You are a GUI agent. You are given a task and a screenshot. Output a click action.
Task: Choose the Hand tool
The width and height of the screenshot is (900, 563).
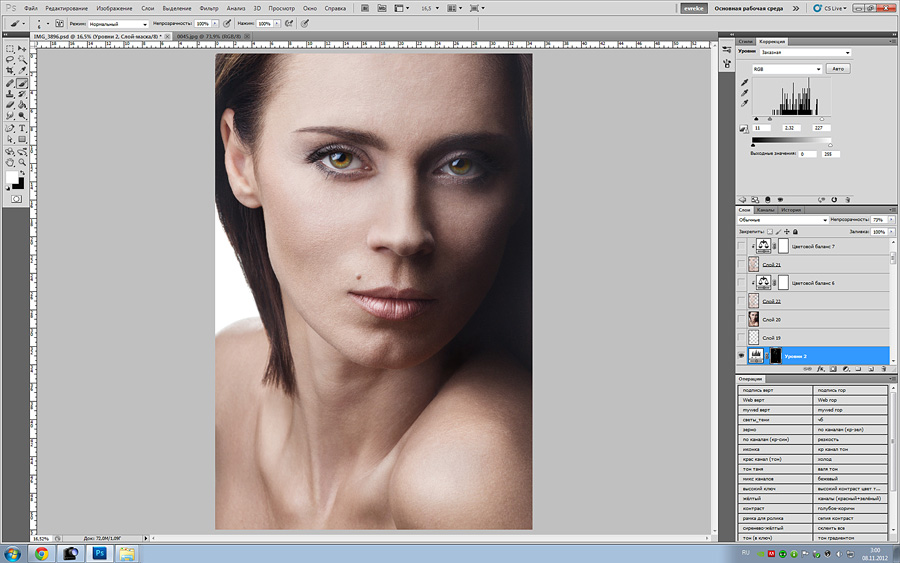coord(10,161)
